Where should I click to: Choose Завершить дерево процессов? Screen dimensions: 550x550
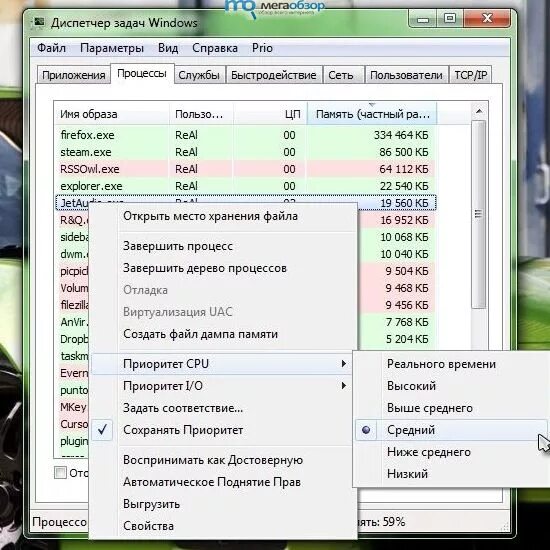coord(224,268)
